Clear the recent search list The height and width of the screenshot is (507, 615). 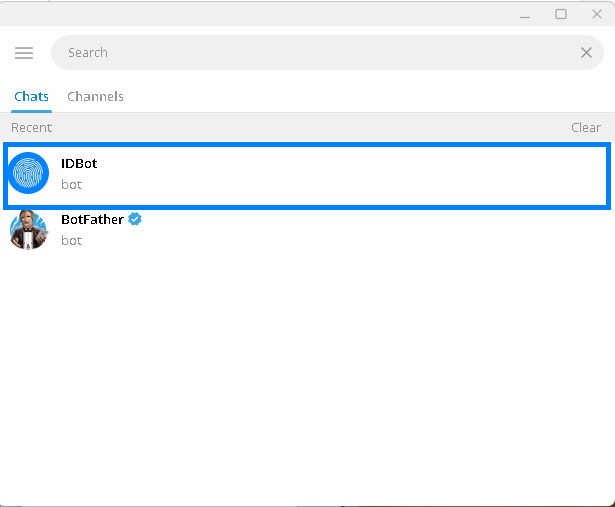pyautogui.click(x=586, y=127)
